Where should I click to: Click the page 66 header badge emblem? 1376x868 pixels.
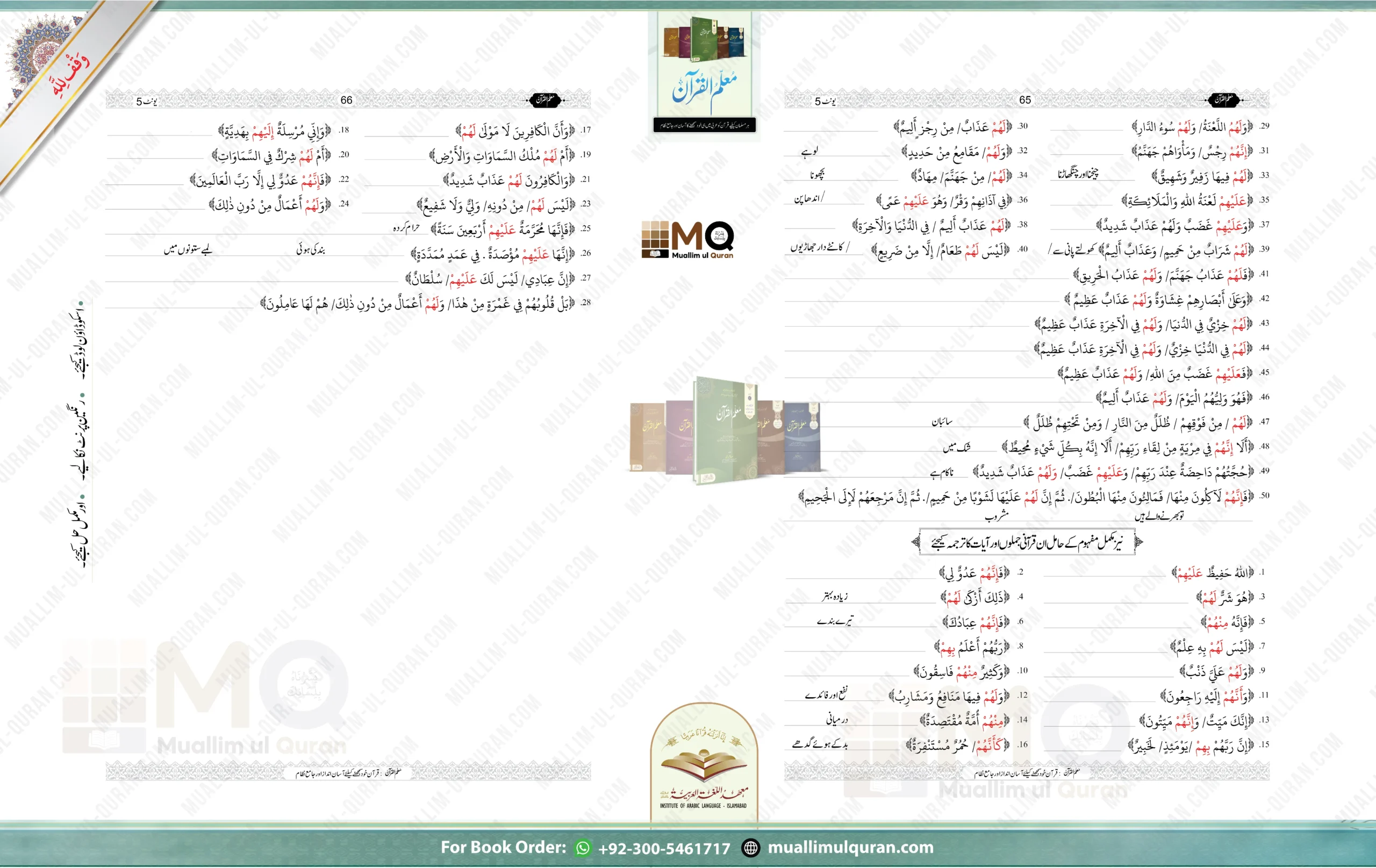pyautogui.click(x=545, y=100)
